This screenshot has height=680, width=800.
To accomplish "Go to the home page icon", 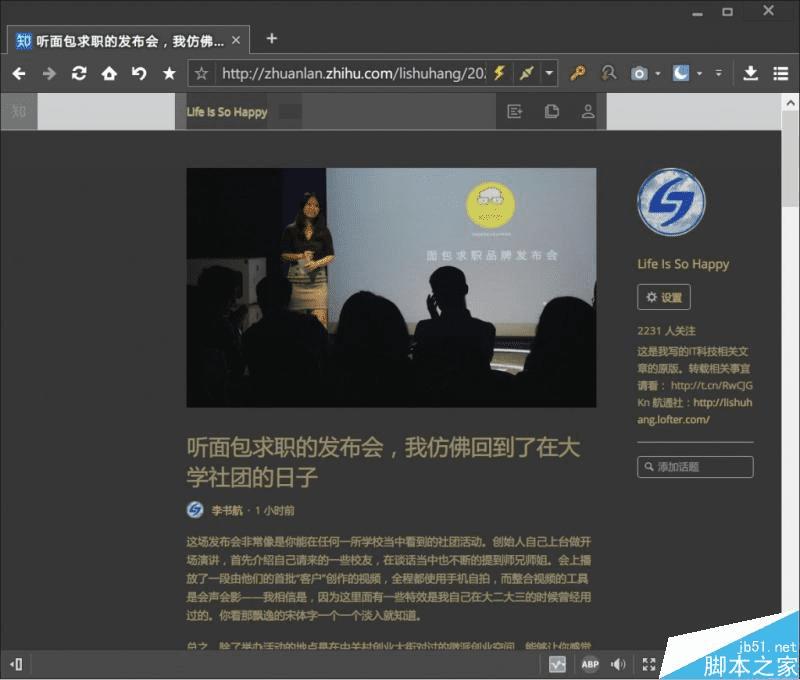I will (x=109, y=74).
